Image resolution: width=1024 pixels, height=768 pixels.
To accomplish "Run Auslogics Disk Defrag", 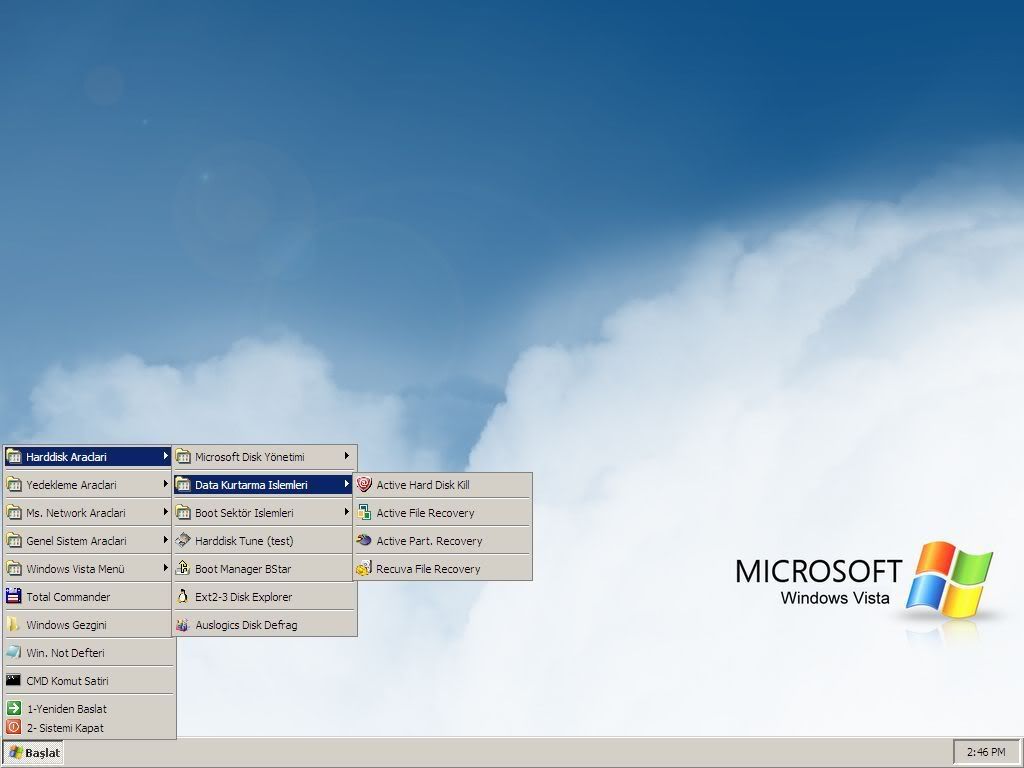I will click(x=264, y=624).
